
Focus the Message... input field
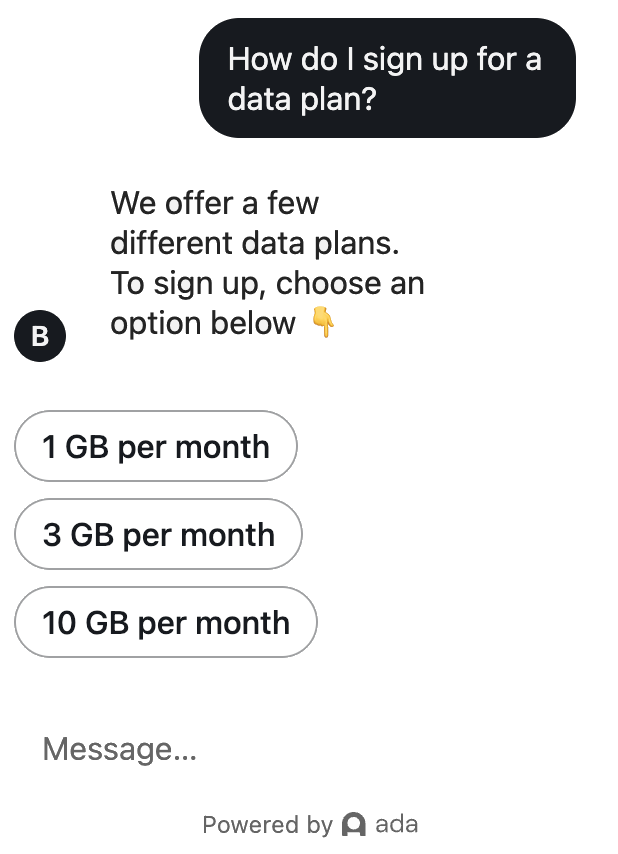tap(300, 749)
